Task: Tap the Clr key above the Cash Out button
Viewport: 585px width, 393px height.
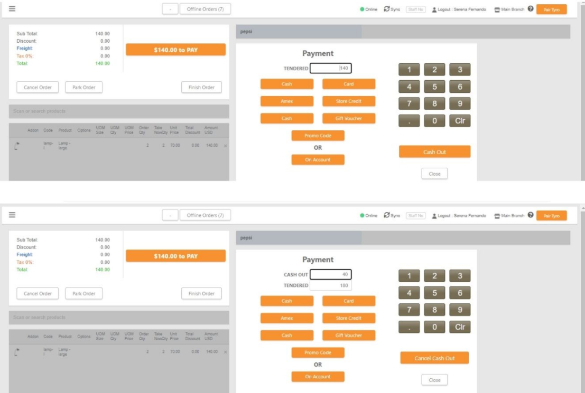Action: tap(460, 121)
